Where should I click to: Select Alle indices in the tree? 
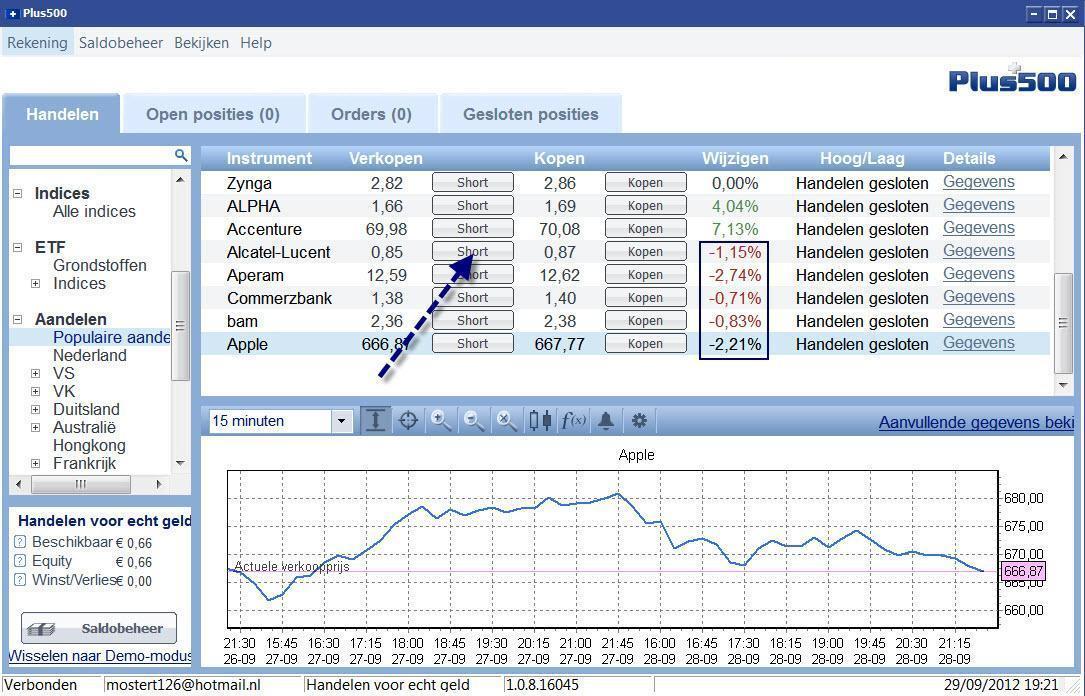click(x=94, y=212)
